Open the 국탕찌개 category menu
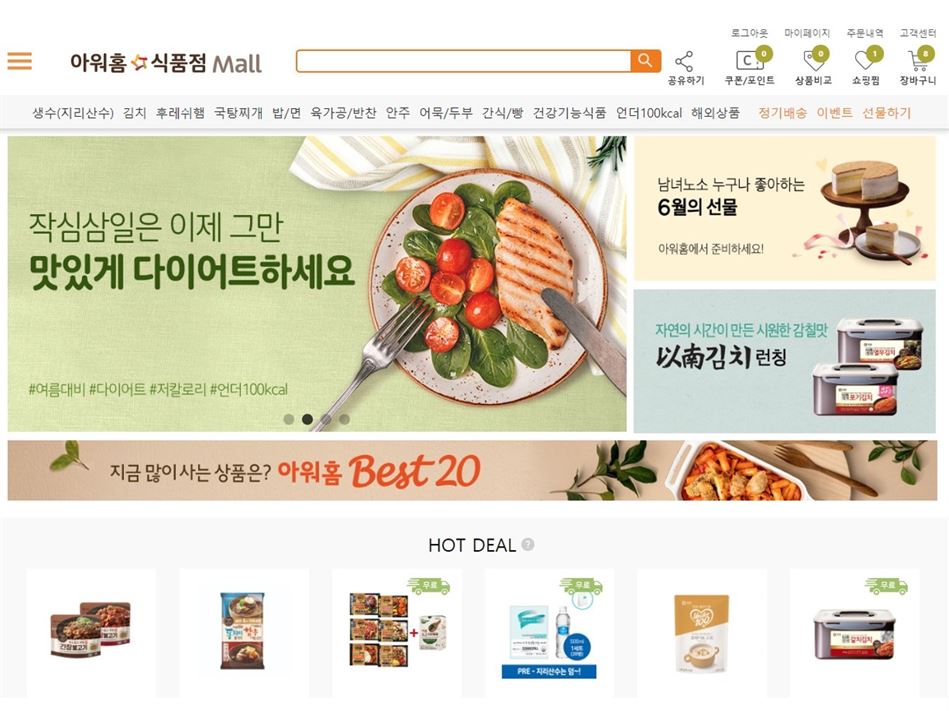This screenshot has height=711, width=949. pyautogui.click(x=238, y=113)
